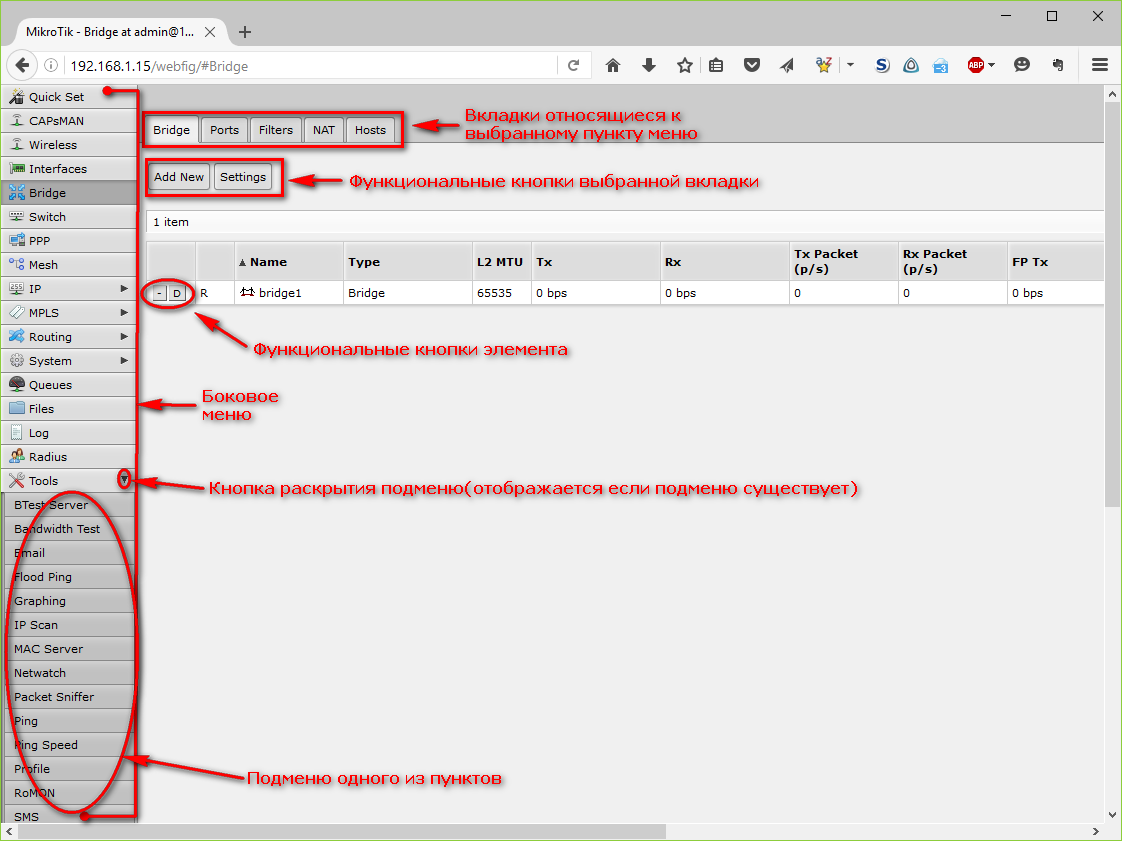Click the address bar URL field

click(311, 66)
